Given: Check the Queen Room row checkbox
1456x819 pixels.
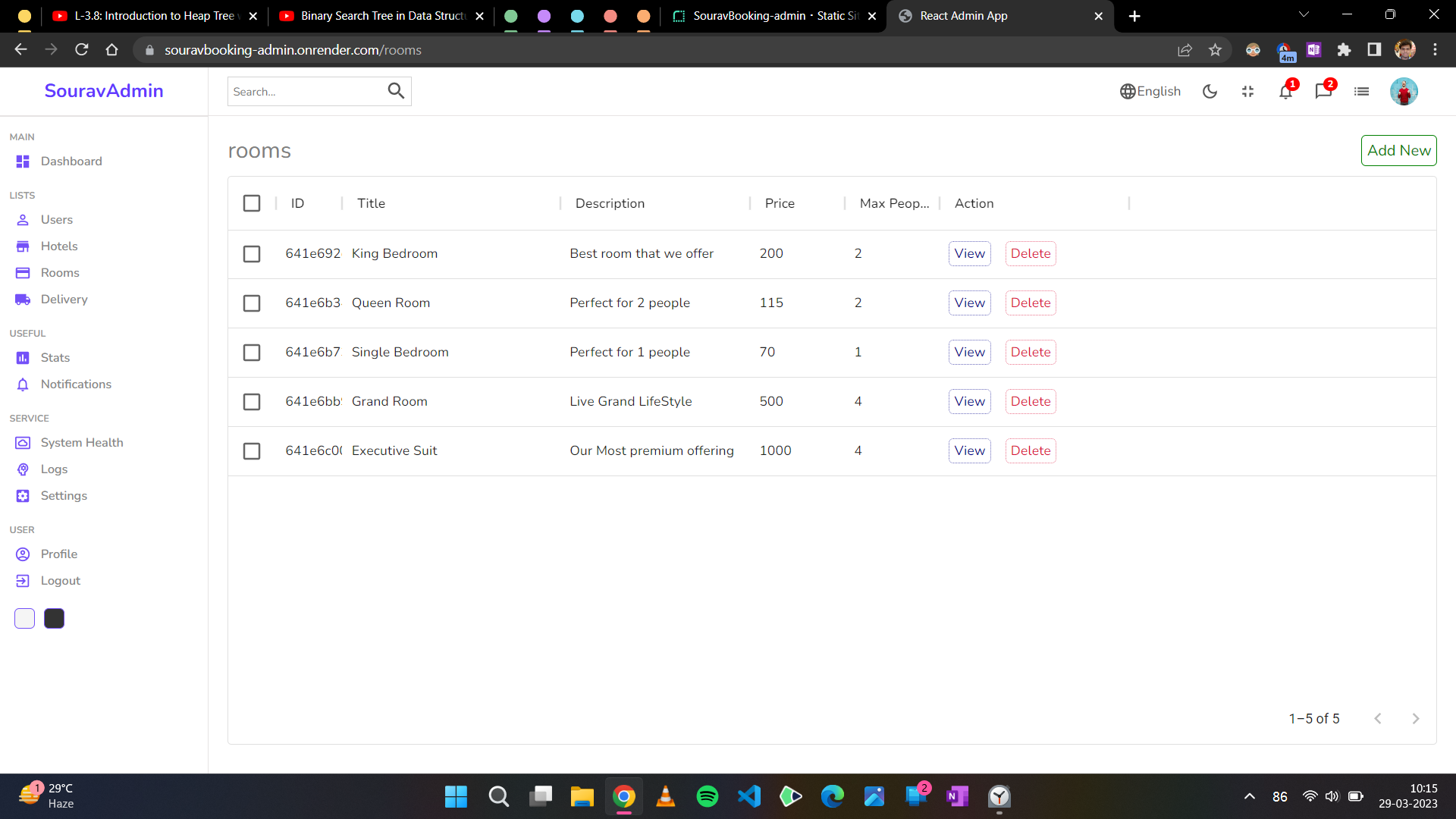Looking at the screenshot, I should click(252, 303).
